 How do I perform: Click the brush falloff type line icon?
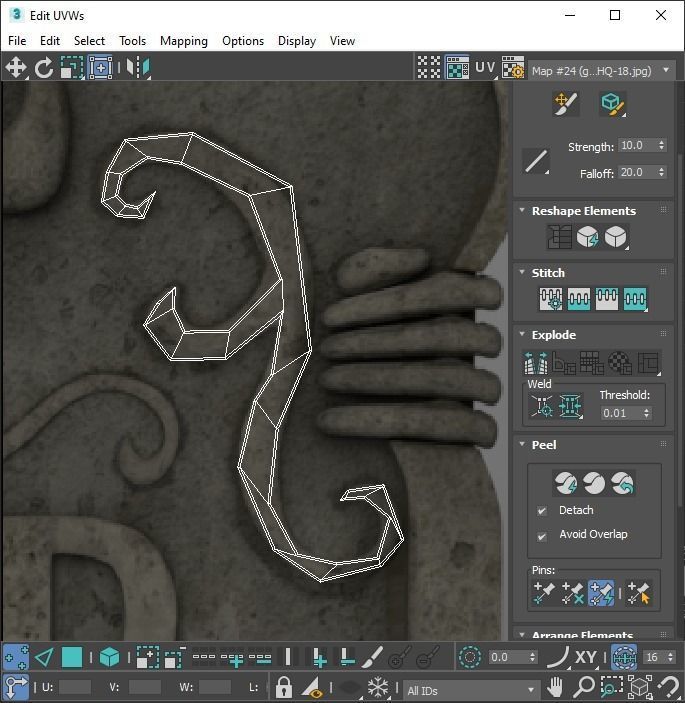[x=536, y=161]
